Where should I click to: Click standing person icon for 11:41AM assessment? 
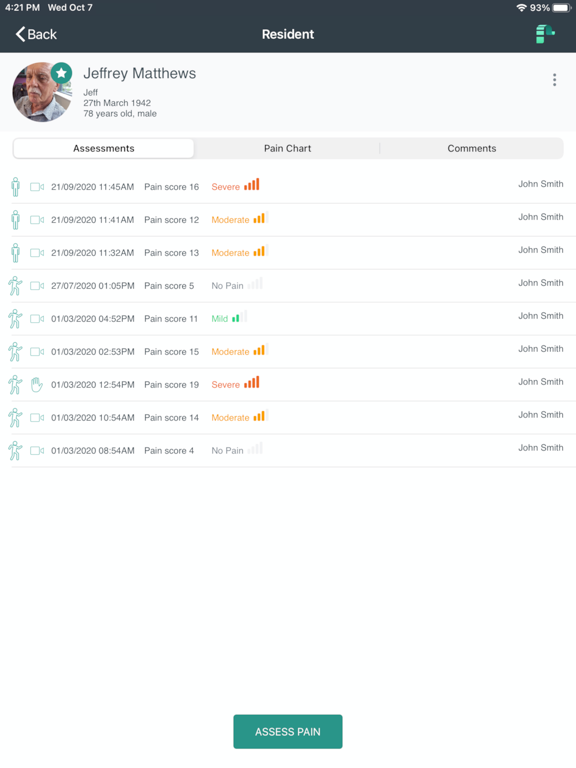click(16, 219)
